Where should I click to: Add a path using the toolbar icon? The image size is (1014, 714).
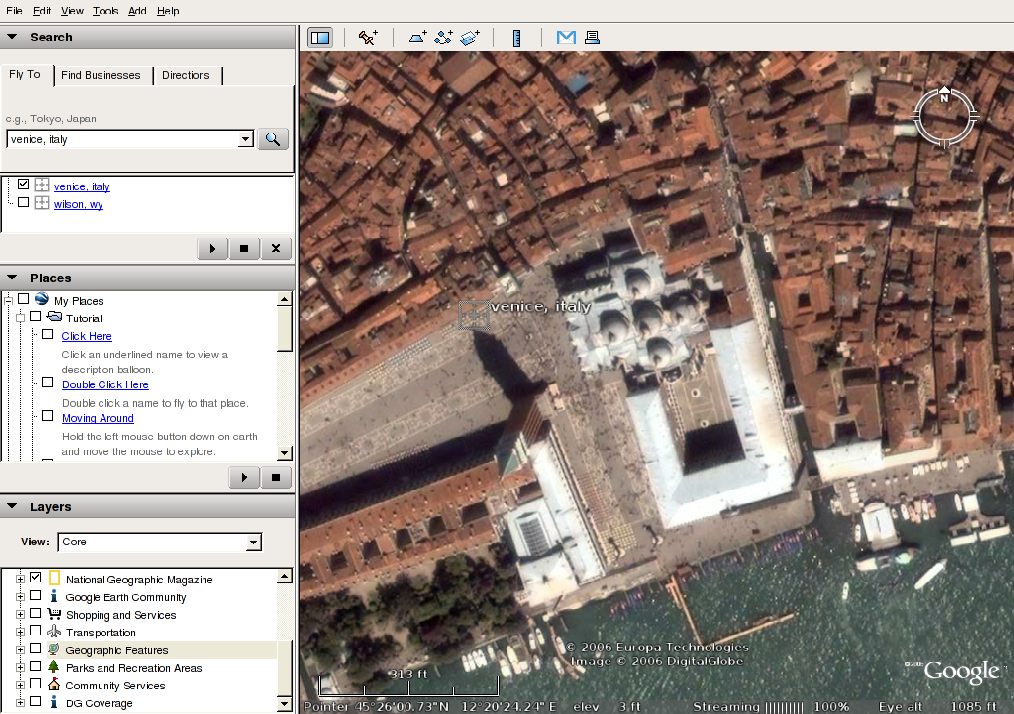tap(444, 38)
